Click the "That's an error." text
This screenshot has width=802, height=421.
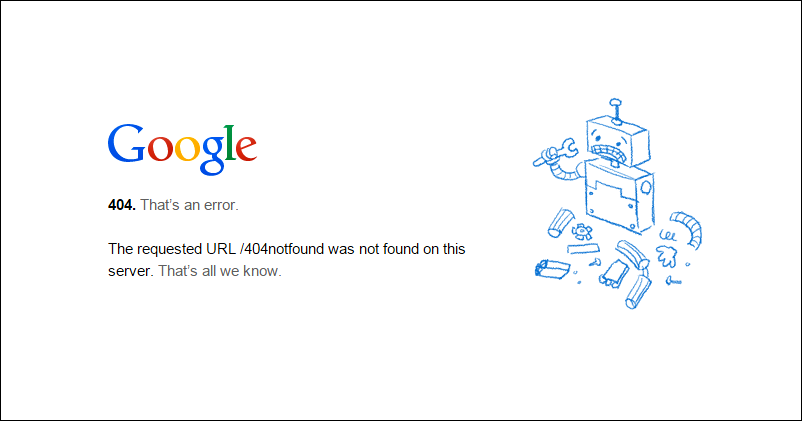[x=189, y=205]
